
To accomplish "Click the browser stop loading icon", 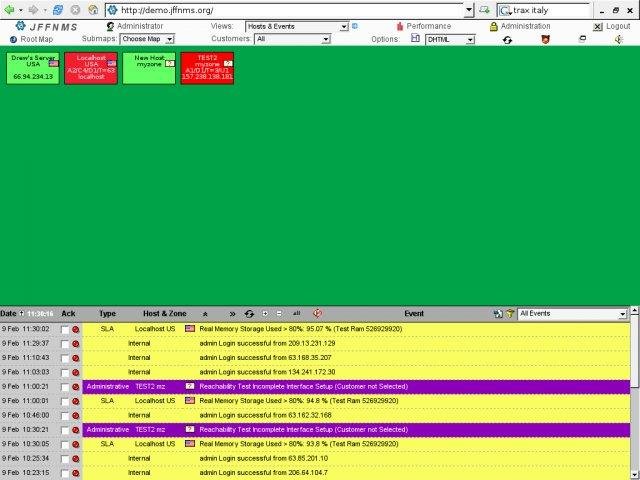I will 75,9.
